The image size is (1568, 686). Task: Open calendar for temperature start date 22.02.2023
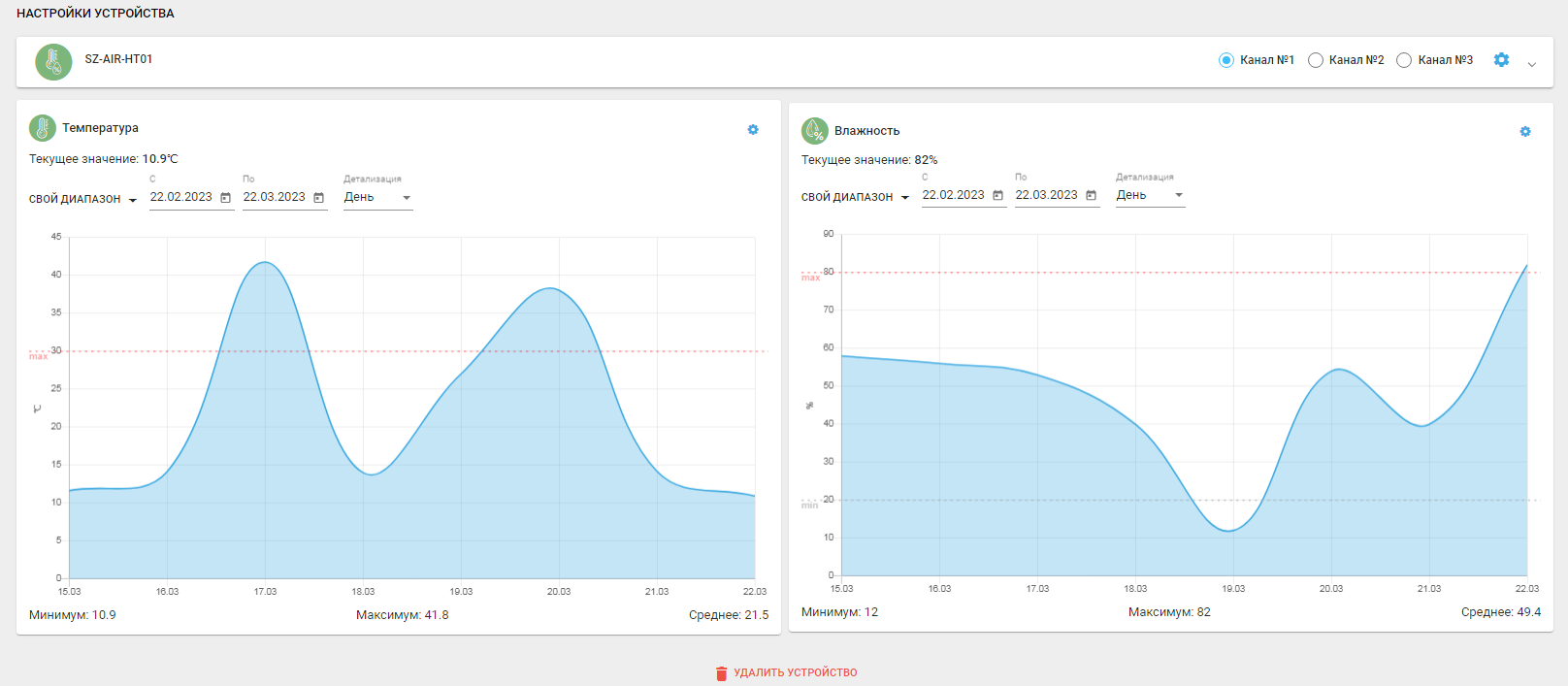225,198
